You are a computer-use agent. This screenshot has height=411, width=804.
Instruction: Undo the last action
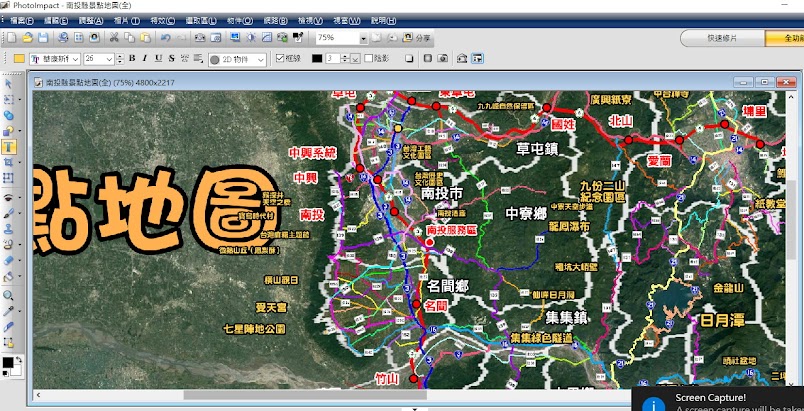pyautogui.click(x=165, y=37)
